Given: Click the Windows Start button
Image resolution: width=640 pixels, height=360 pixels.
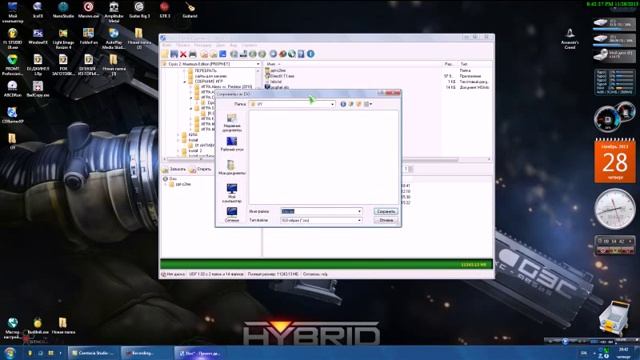Looking at the screenshot, I should coord(10,353).
